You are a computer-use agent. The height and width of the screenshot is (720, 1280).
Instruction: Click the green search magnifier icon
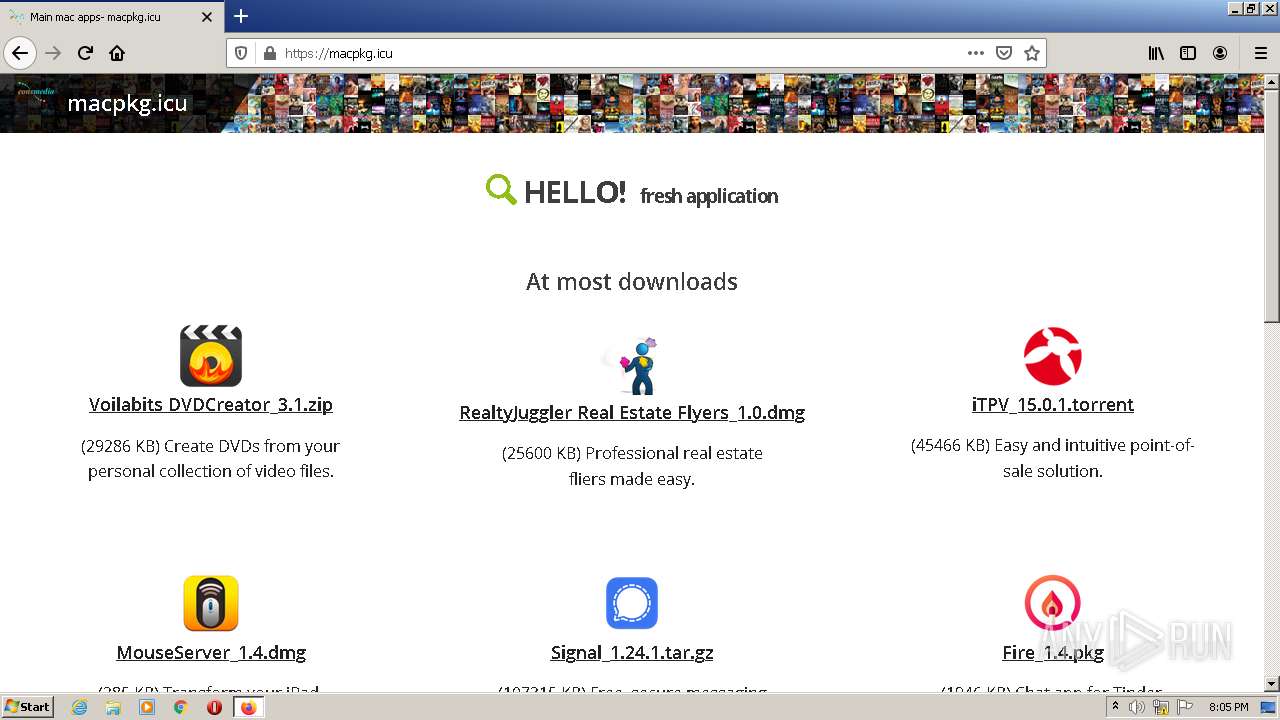pos(501,189)
